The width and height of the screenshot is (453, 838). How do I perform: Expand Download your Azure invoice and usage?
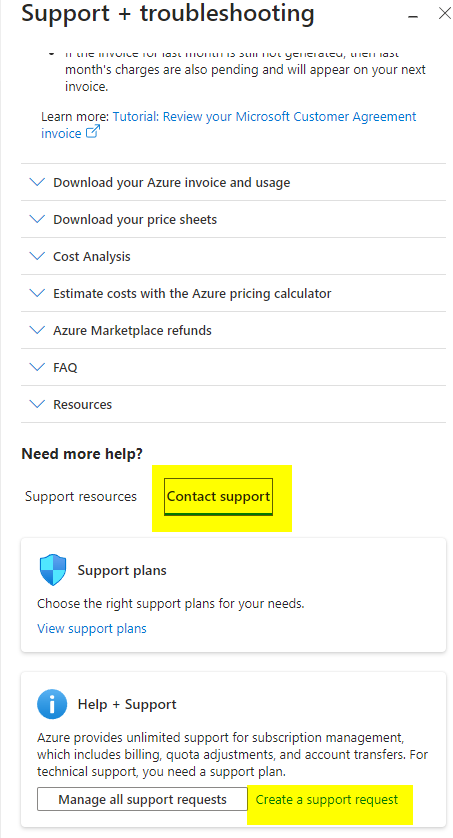pyautogui.click(x=233, y=182)
